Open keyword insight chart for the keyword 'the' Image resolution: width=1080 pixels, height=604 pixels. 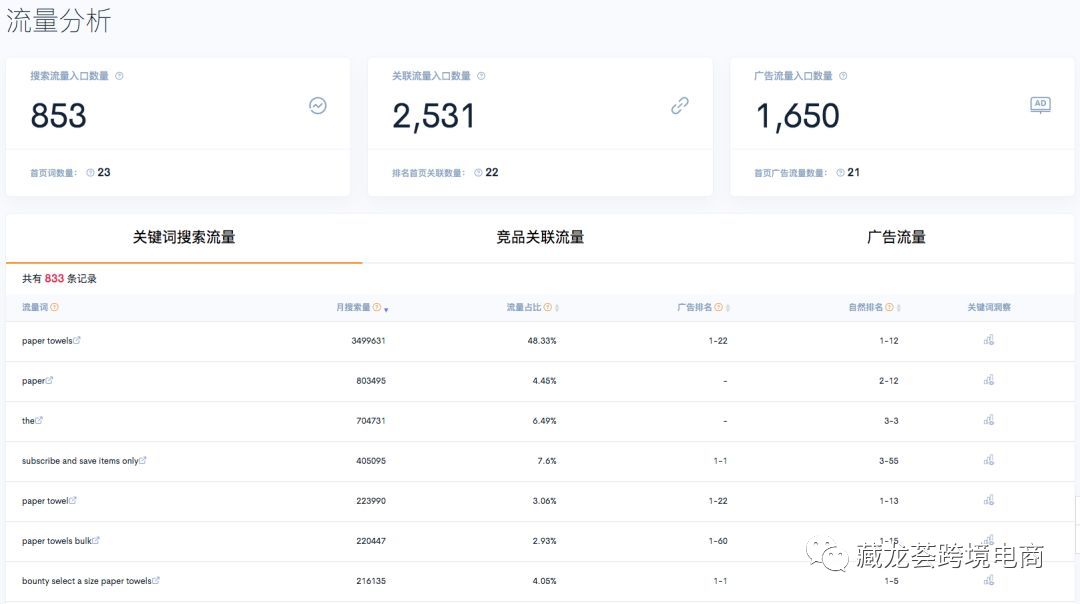[x=989, y=420]
